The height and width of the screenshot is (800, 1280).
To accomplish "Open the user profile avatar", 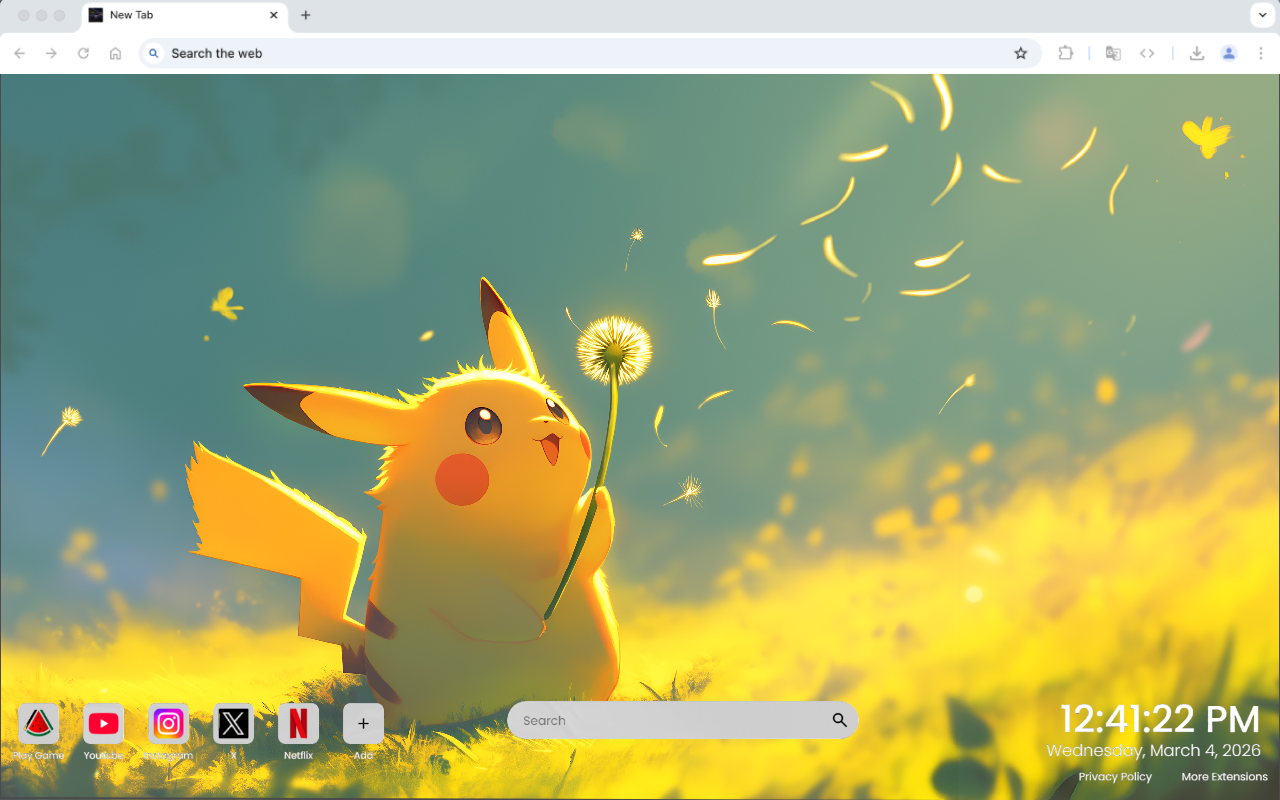I will tap(1229, 53).
